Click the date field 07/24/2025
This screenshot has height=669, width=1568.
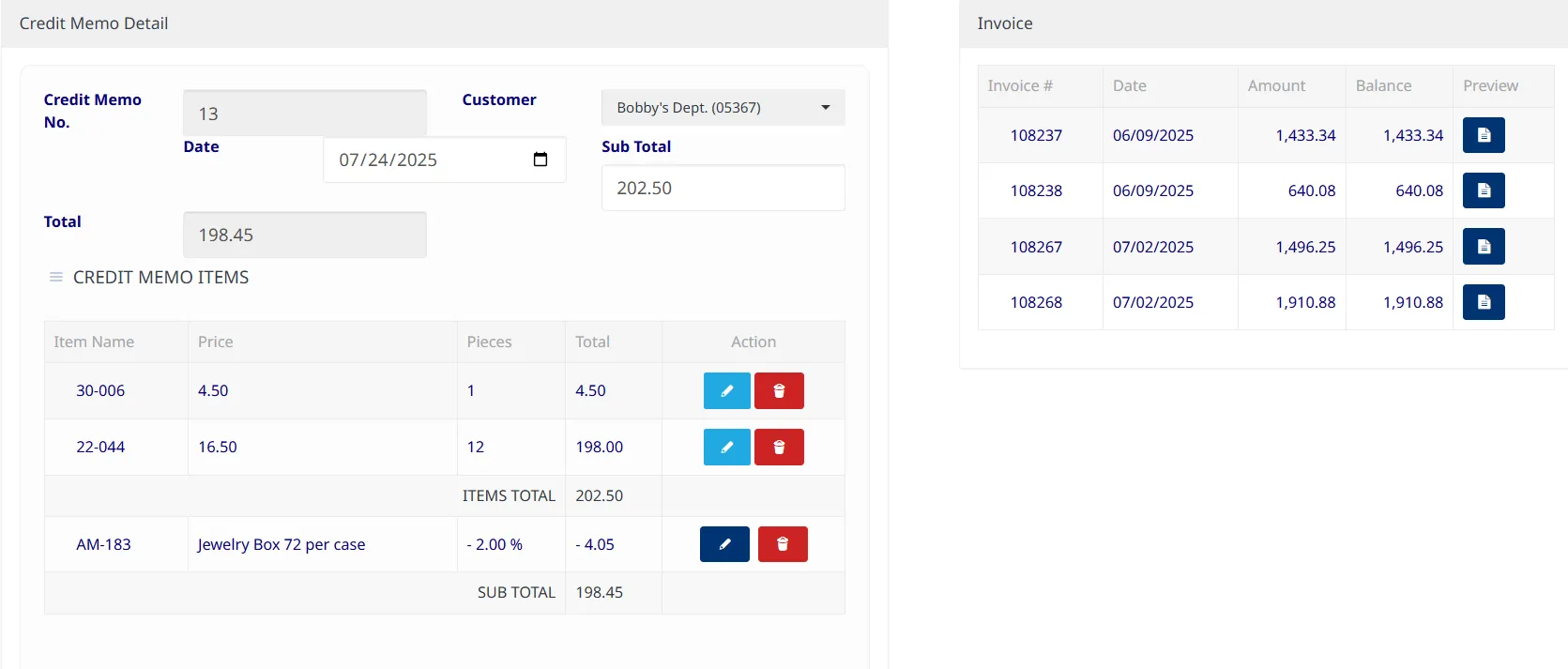tap(422, 160)
